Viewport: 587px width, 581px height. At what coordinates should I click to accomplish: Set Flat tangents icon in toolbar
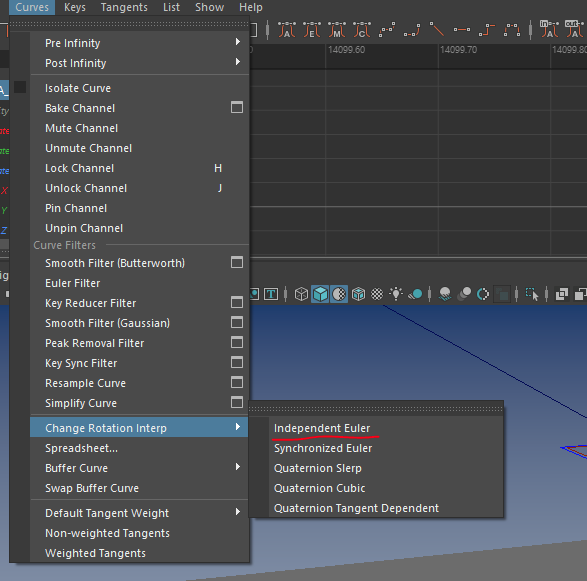point(462,29)
